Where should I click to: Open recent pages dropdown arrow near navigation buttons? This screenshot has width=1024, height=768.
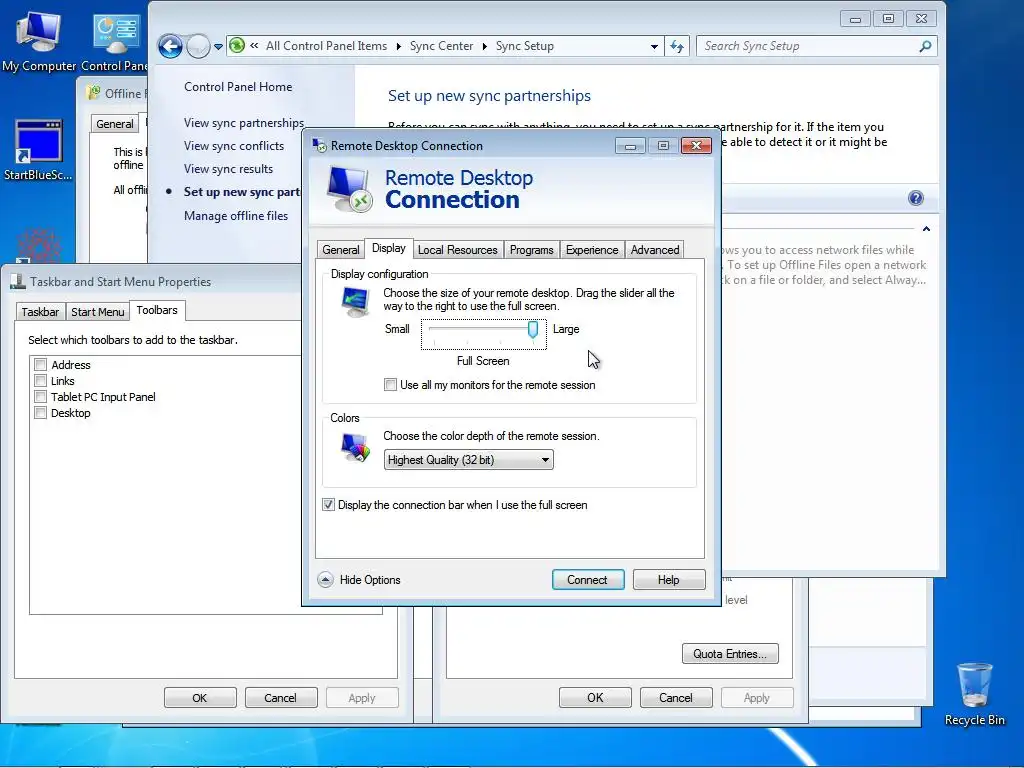(218, 46)
